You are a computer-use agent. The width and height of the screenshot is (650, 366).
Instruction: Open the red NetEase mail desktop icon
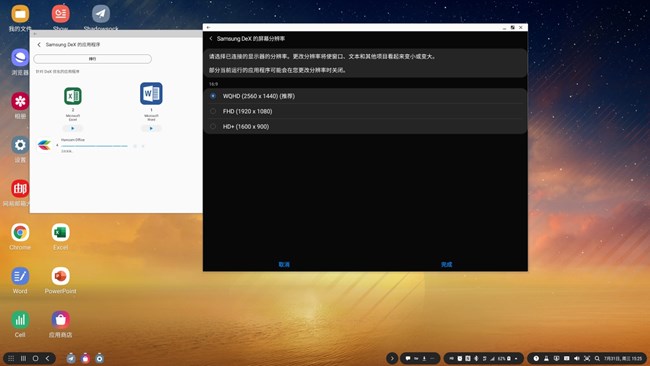[20, 189]
